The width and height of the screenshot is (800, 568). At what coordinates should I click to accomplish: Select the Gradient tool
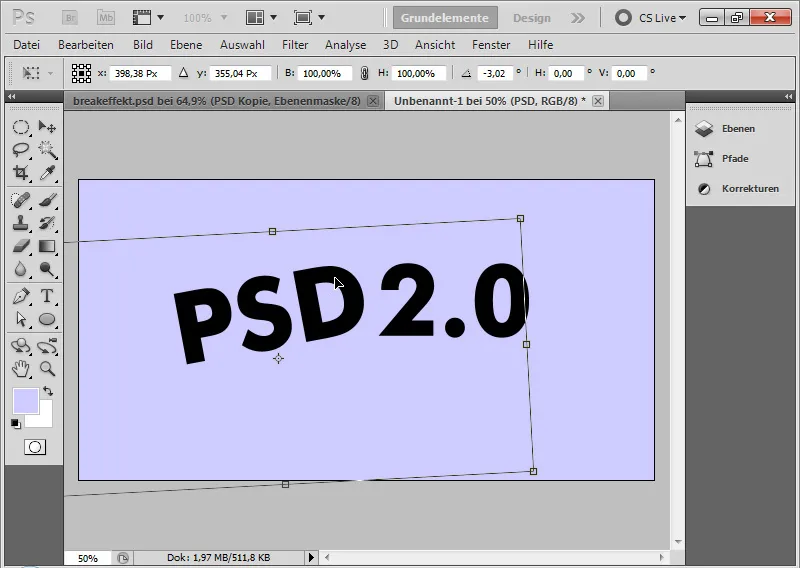pyautogui.click(x=47, y=246)
